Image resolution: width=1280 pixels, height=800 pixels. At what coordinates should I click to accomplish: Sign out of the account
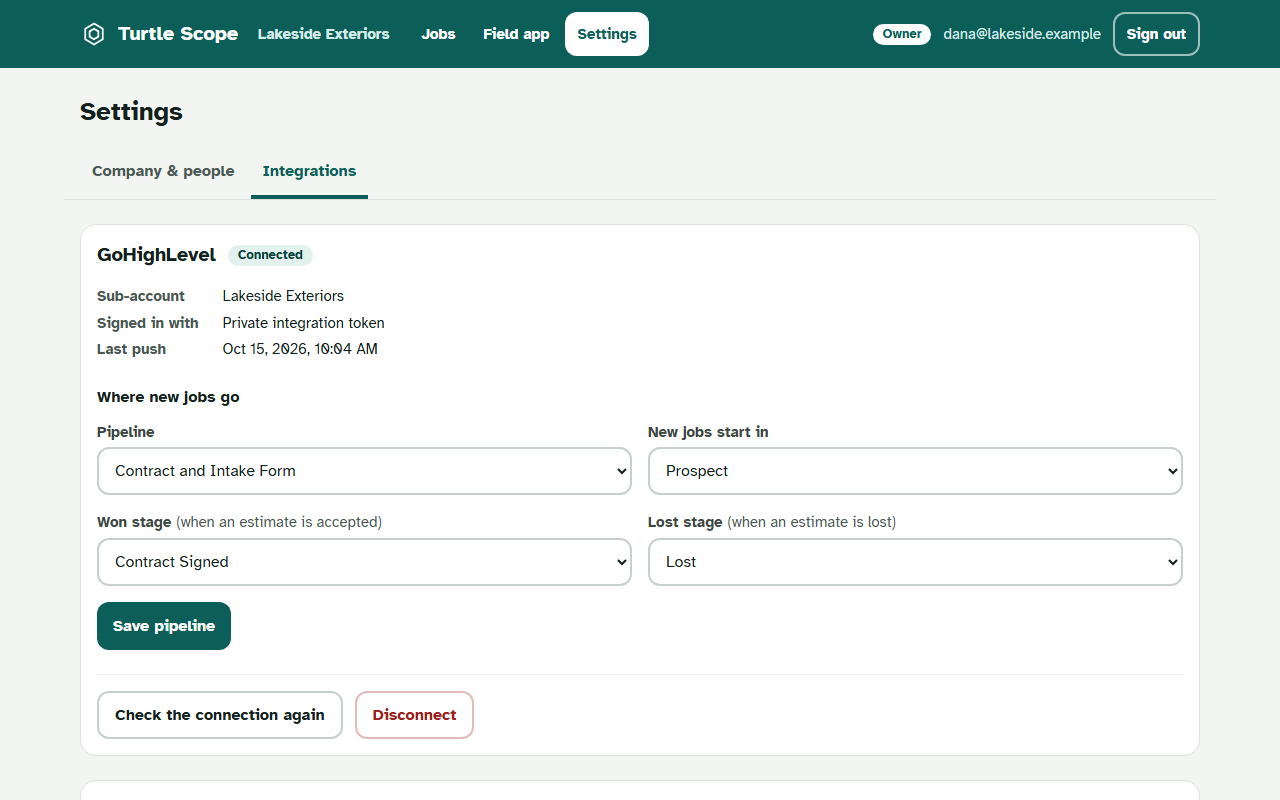[1156, 34]
